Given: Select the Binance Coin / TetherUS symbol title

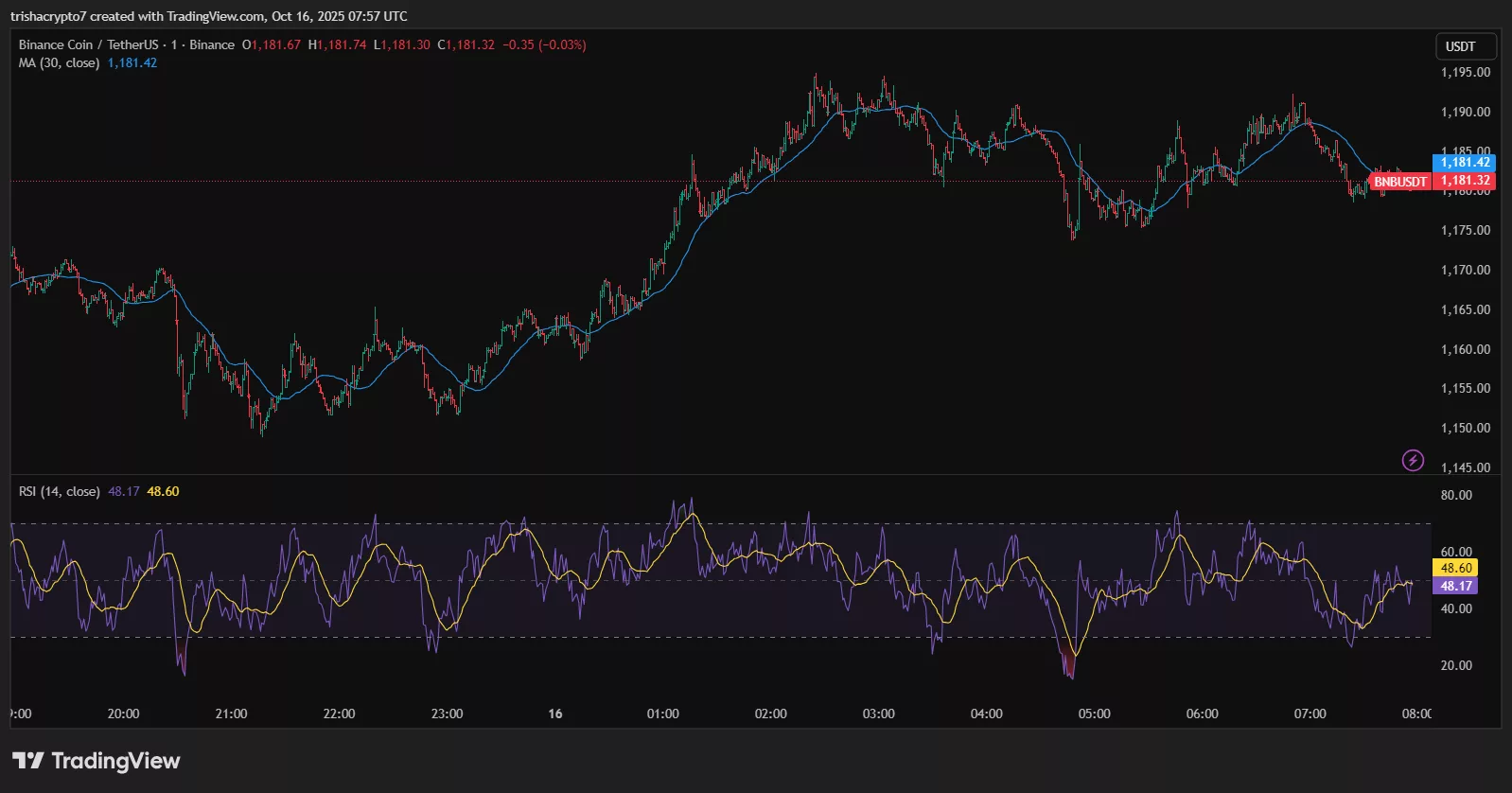Looking at the screenshot, I should coord(88,44).
